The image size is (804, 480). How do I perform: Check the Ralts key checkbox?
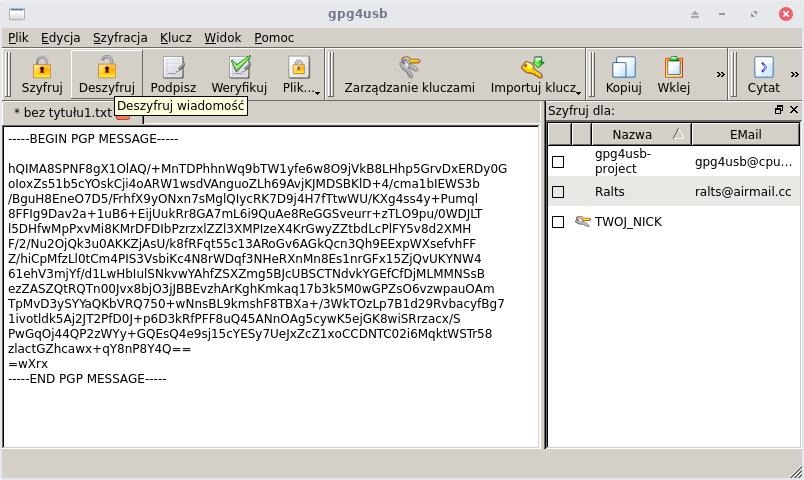click(558, 192)
